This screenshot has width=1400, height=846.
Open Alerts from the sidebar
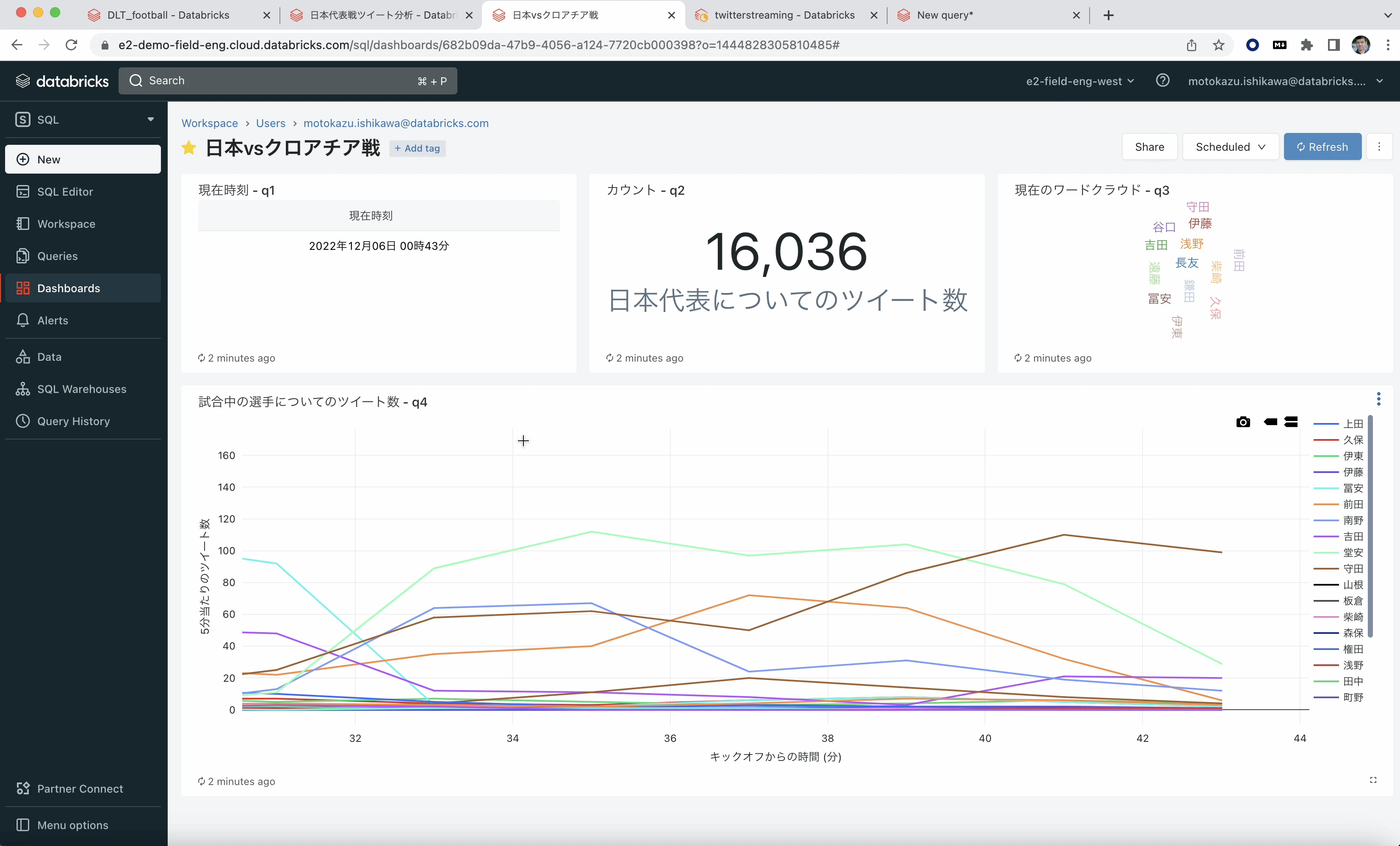52,320
